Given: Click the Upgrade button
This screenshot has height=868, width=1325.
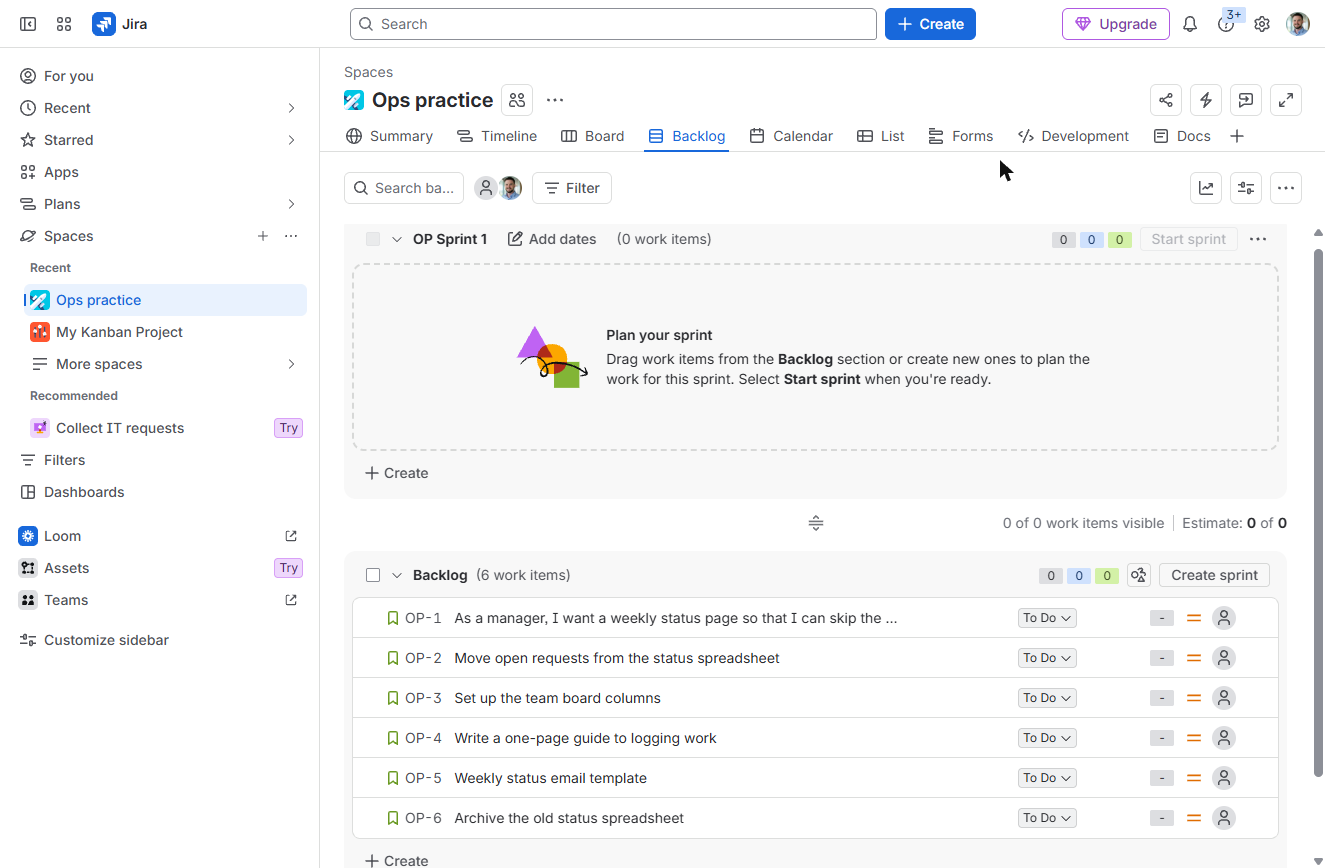Looking at the screenshot, I should (x=1116, y=24).
